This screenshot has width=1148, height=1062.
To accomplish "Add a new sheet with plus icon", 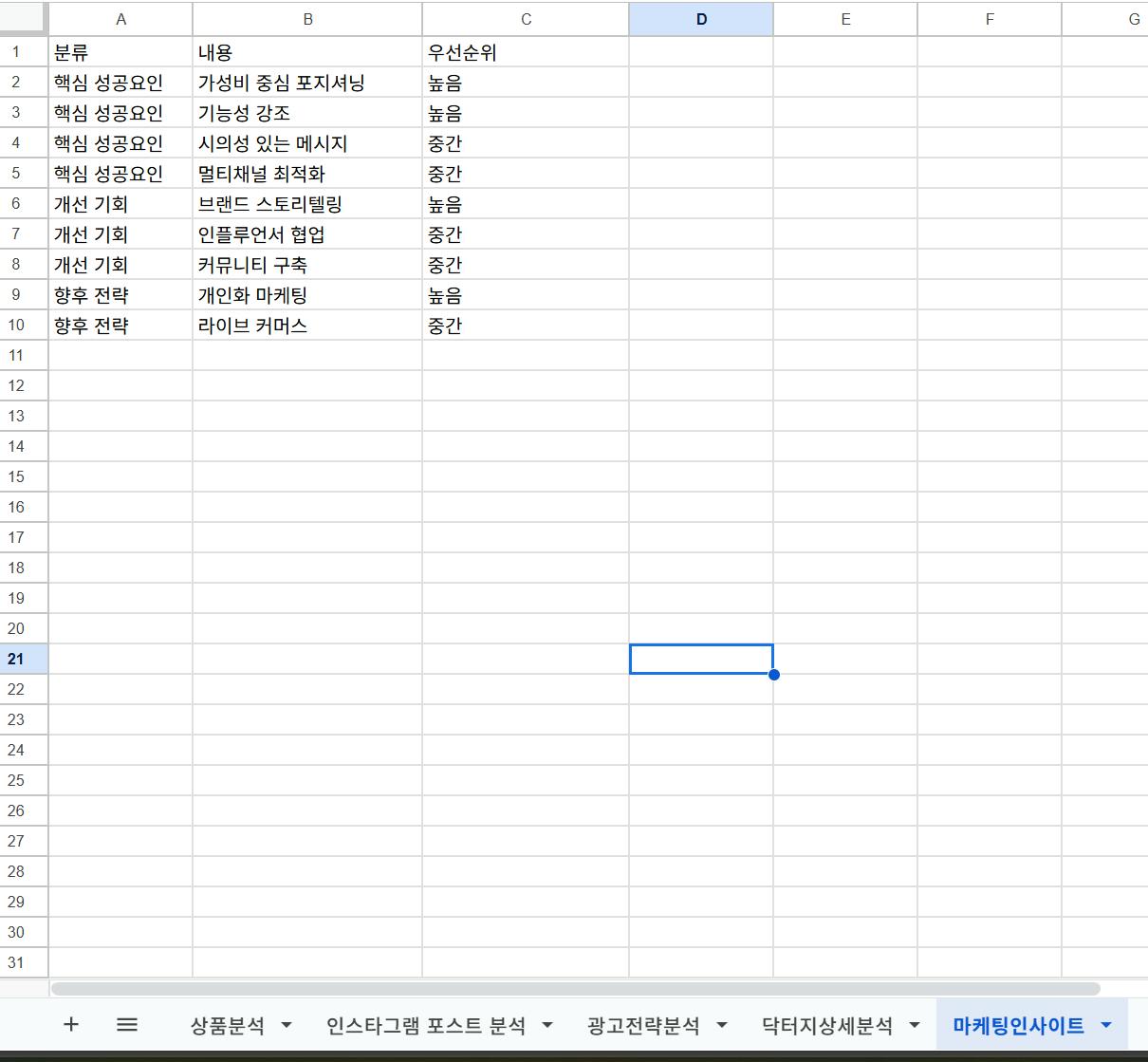I will pos(70,1024).
